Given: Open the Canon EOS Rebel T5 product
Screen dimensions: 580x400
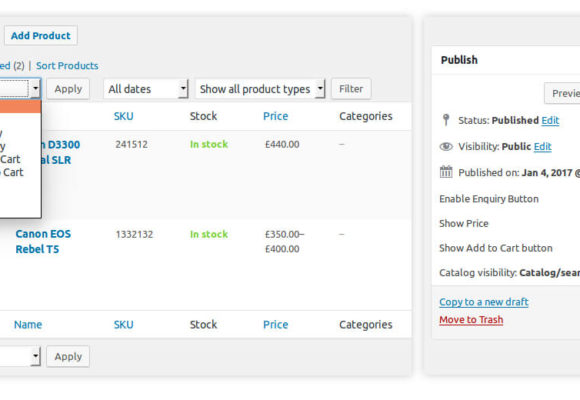Looking at the screenshot, I should pos(43,241).
